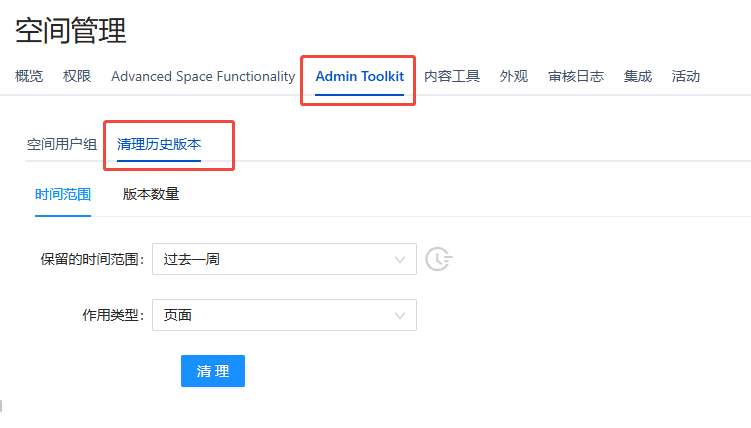
Task: Select the 清理历史版本 sub-tab
Action: click(159, 144)
